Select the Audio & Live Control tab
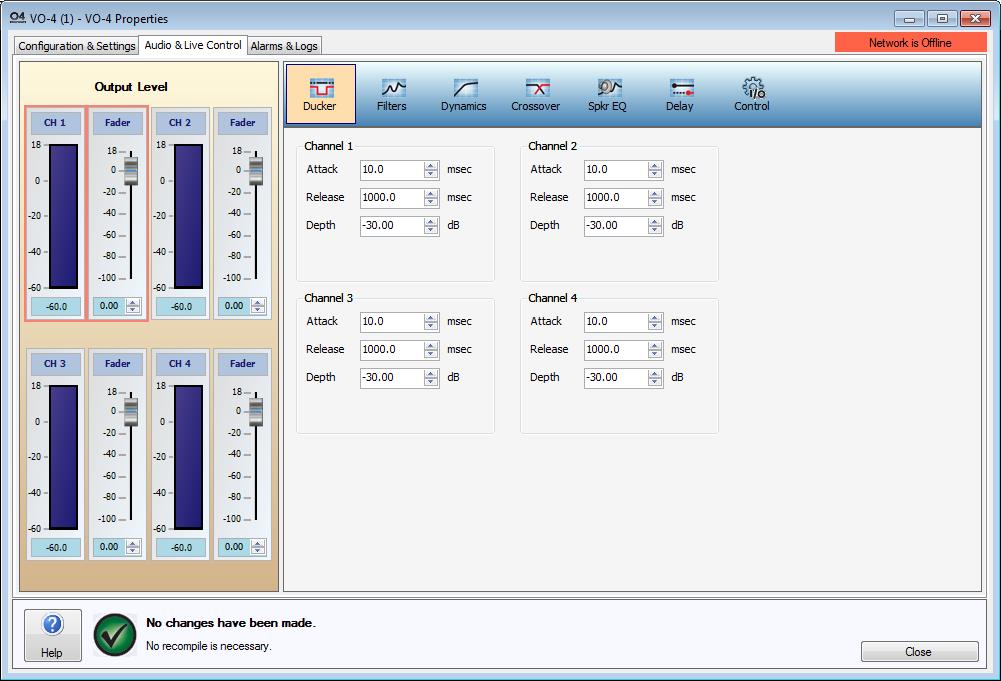Screen dimensions: 1001x681 193,45
